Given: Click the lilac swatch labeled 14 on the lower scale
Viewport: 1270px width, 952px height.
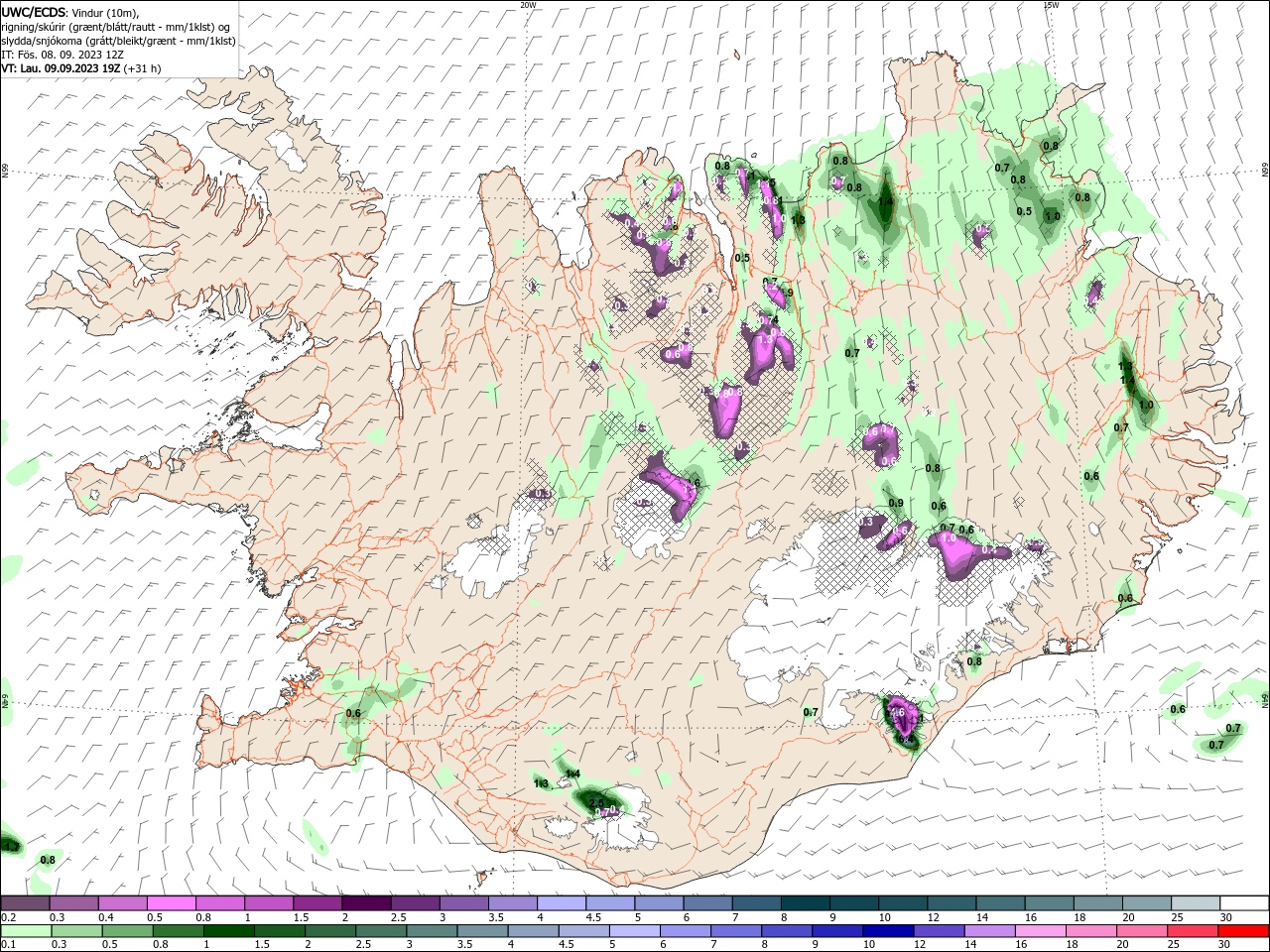Looking at the screenshot, I should point(989,931).
